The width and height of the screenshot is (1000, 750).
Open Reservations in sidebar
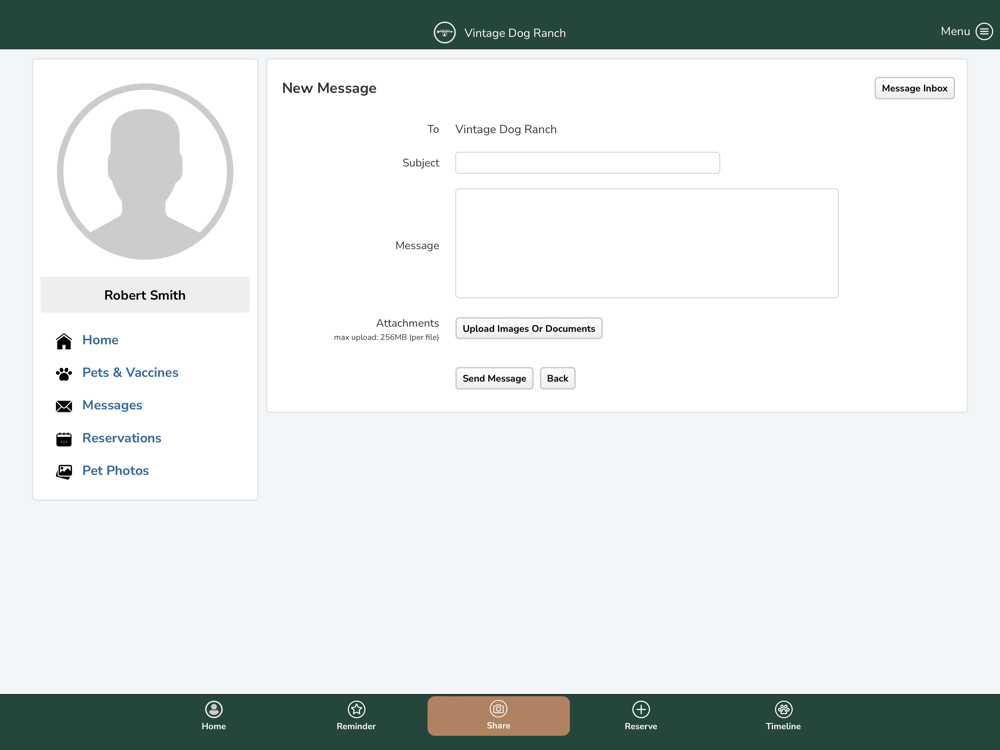[122, 438]
